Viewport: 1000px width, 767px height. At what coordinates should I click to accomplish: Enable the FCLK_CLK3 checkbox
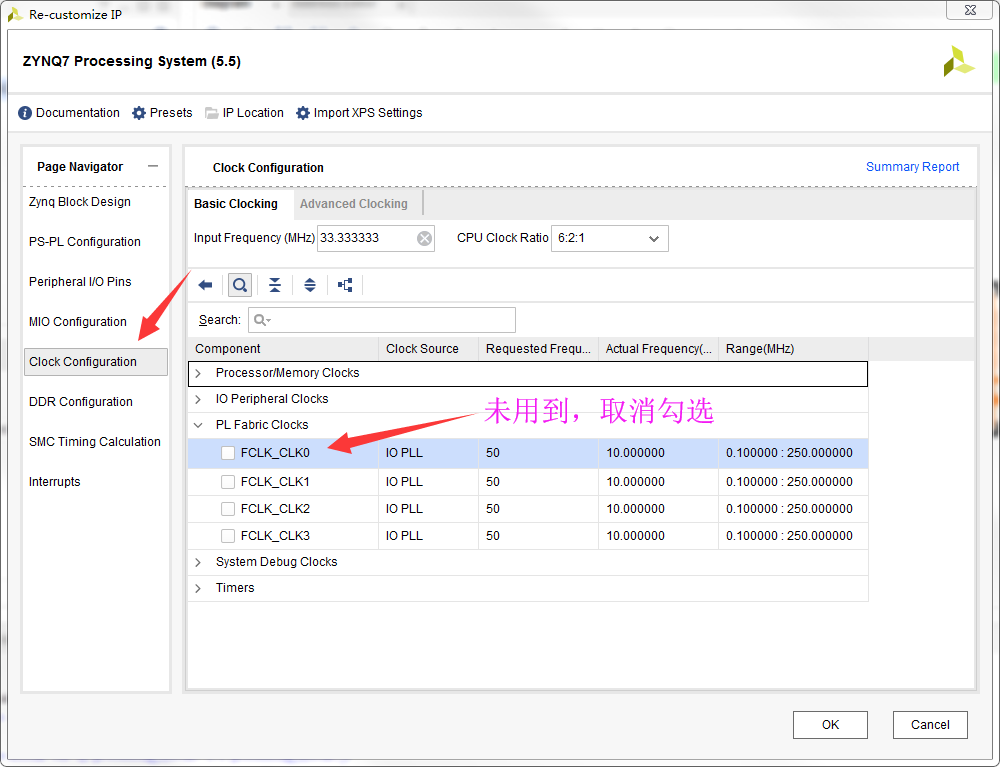[x=228, y=536]
